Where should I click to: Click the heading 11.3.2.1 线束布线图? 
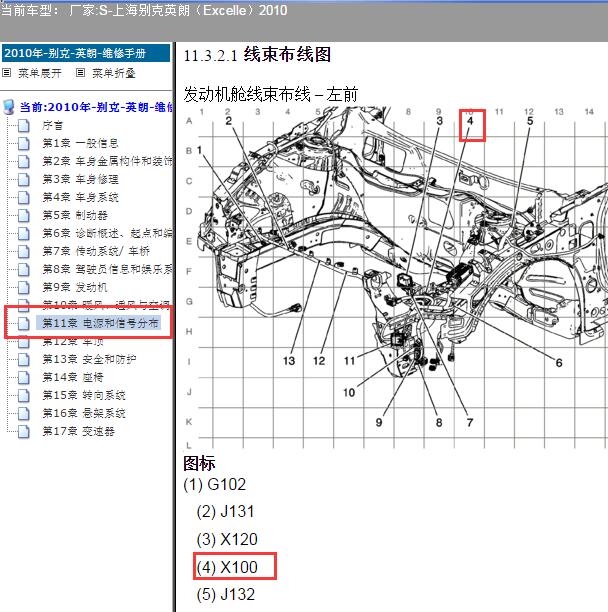point(257,55)
